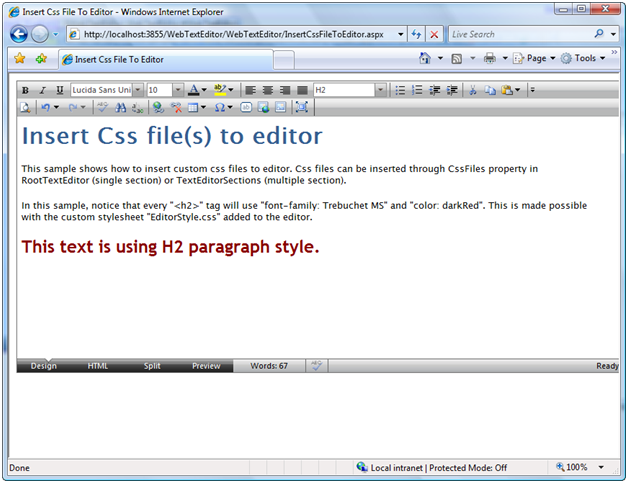Open the font size dropdown showing 10
This screenshot has height=483, width=628.
(178, 90)
